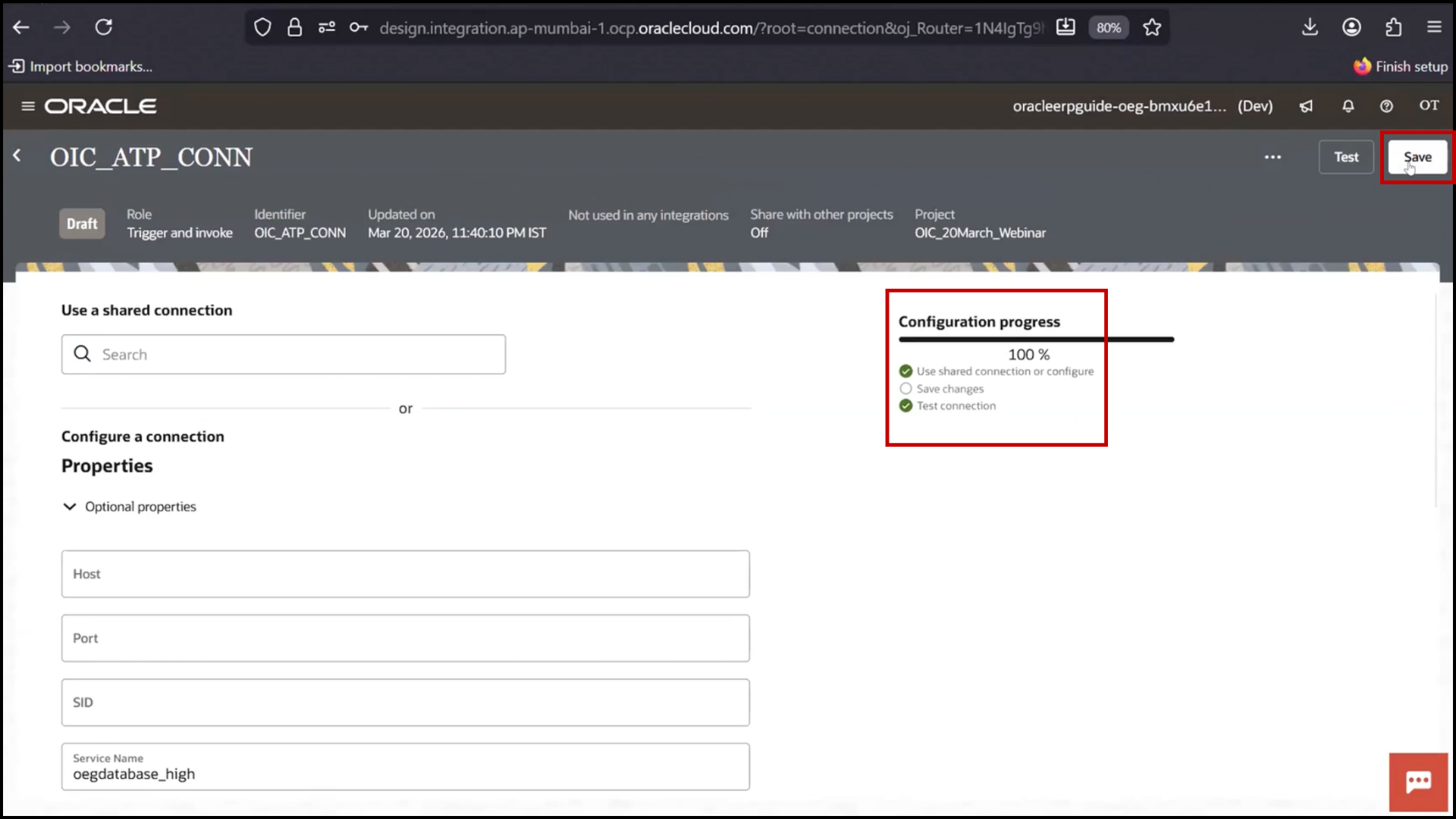Click the search magnifier icon
The width and height of the screenshot is (1456, 819).
coord(82,354)
